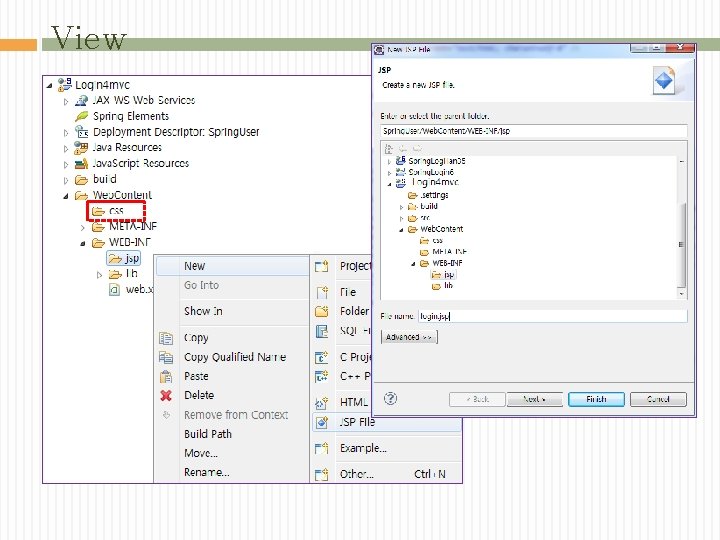
Task: Select .settings folder in dialog tree
Action: click(428, 195)
